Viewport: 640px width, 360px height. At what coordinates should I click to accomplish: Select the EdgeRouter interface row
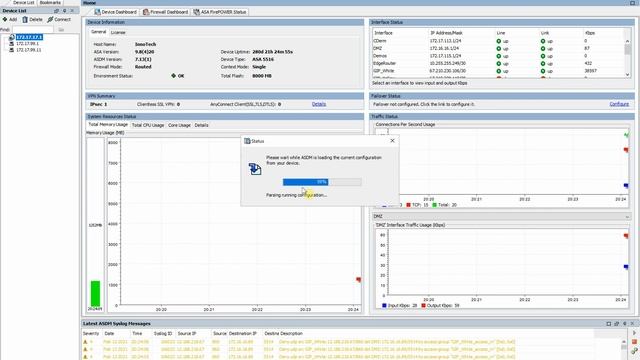(498, 63)
